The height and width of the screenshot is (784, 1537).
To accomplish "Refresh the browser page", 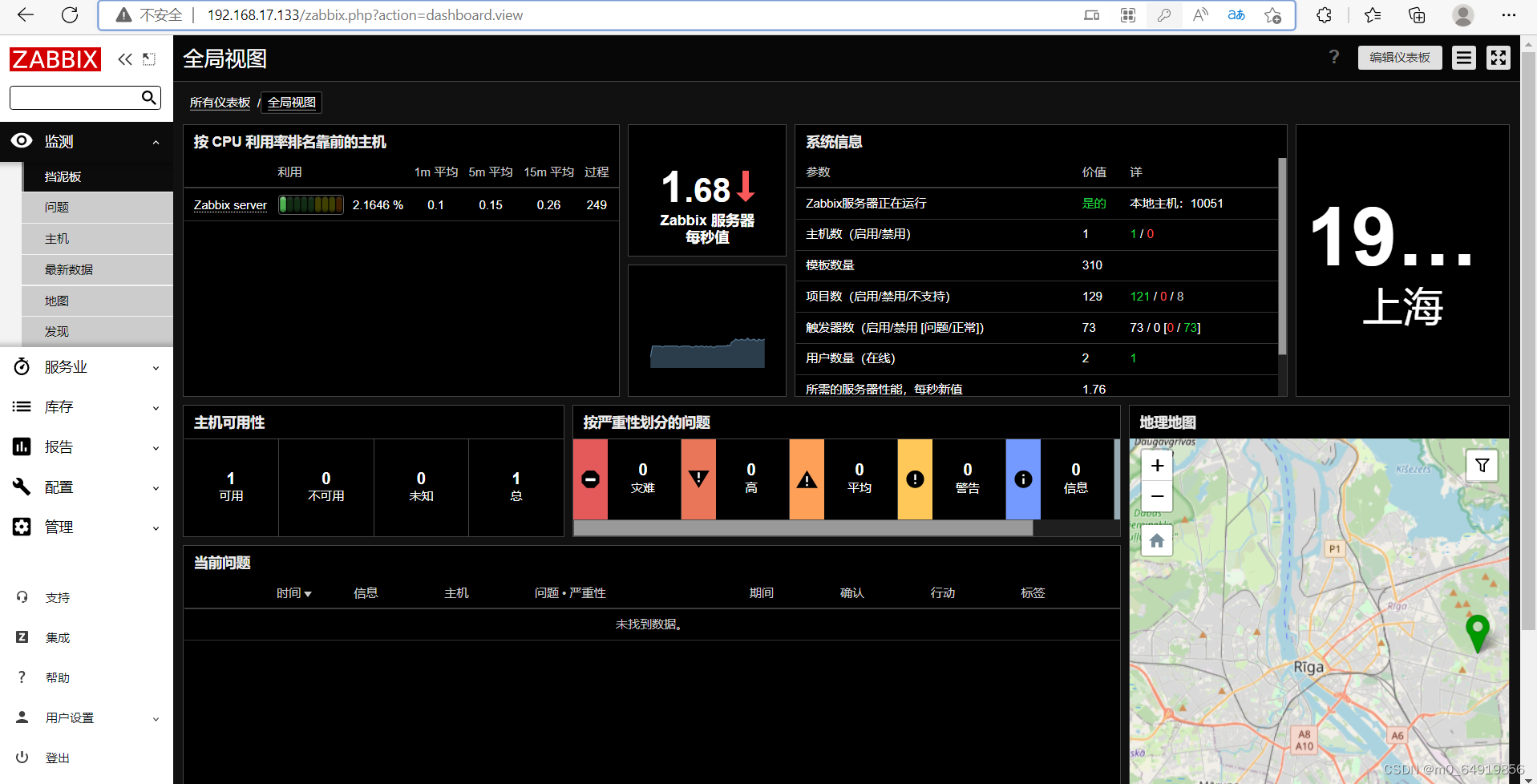I will pos(70,14).
